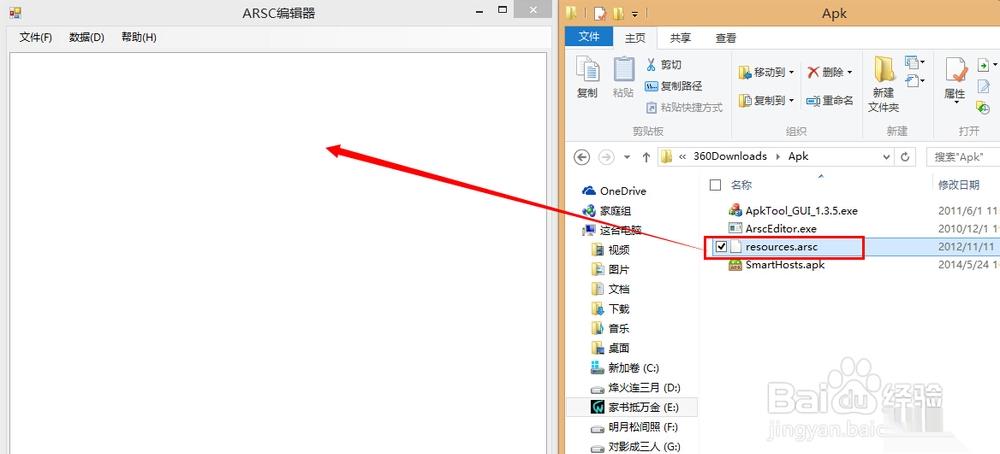The image size is (1000, 454).
Task: Open the 帮助(H) menu in ARSC编辑器
Action: coord(139,37)
